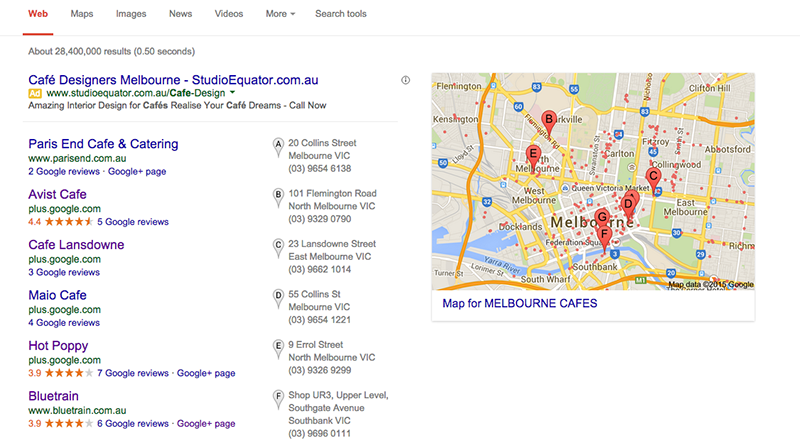Click the www.studioequator.com.au/Cafe-Design URL
The height and width of the screenshot is (448, 800).
[x=136, y=93]
